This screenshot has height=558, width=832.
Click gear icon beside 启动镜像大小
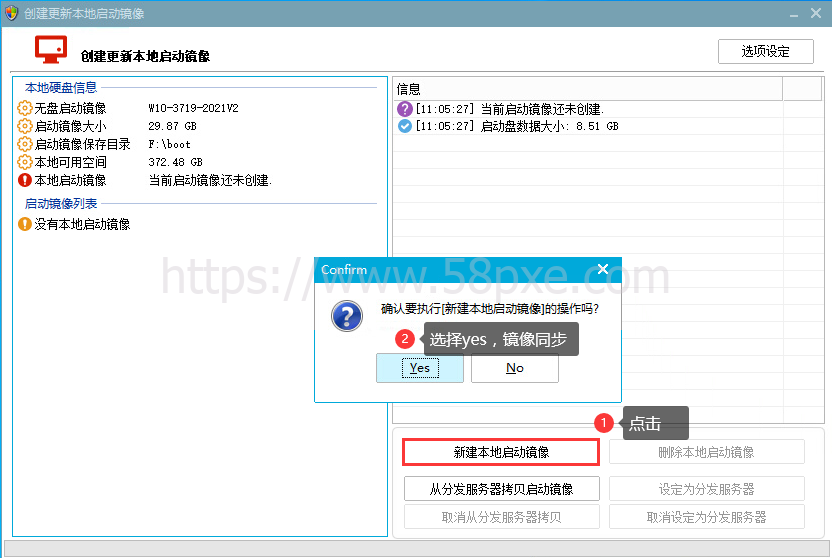tap(24, 126)
